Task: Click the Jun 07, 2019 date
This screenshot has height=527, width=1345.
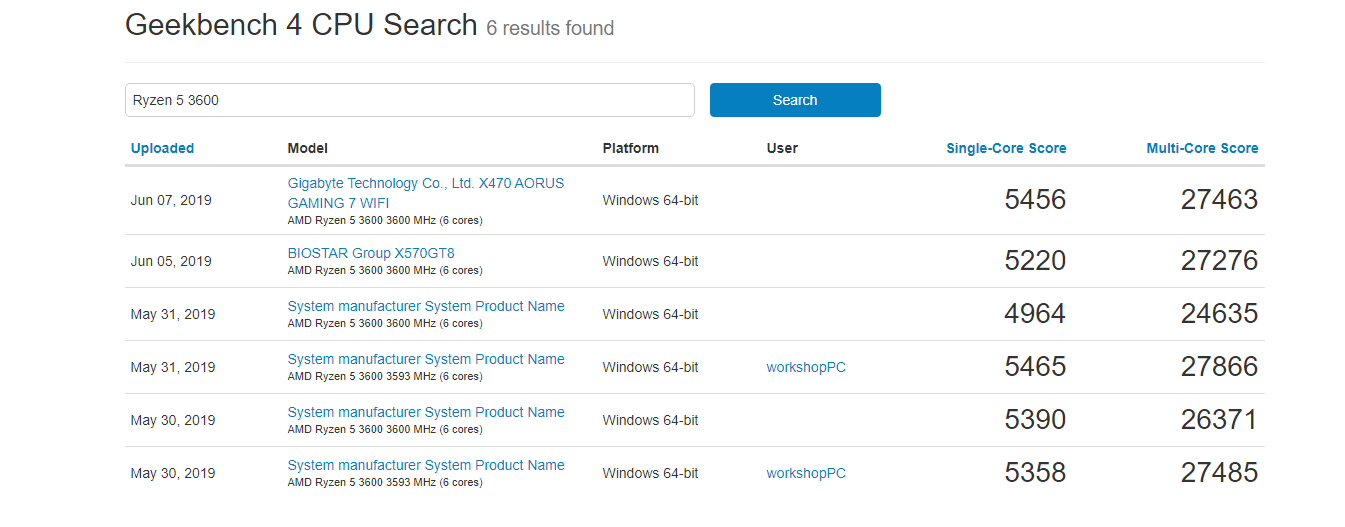Action: tap(171, 200)
